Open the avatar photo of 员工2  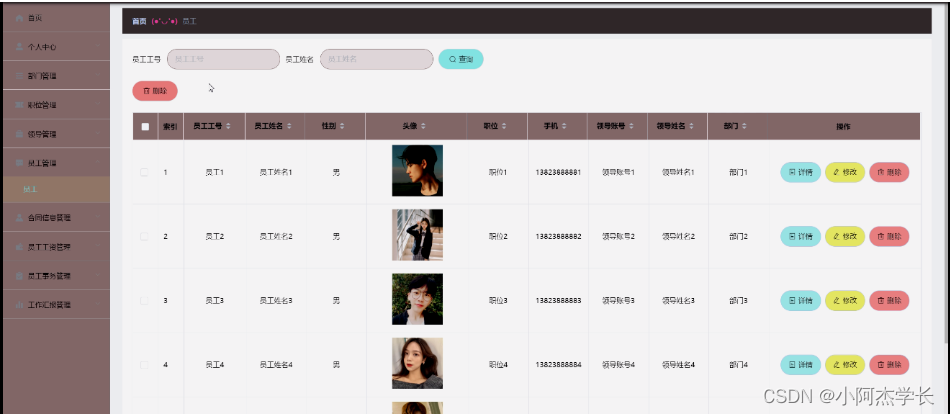pos(417,235)
